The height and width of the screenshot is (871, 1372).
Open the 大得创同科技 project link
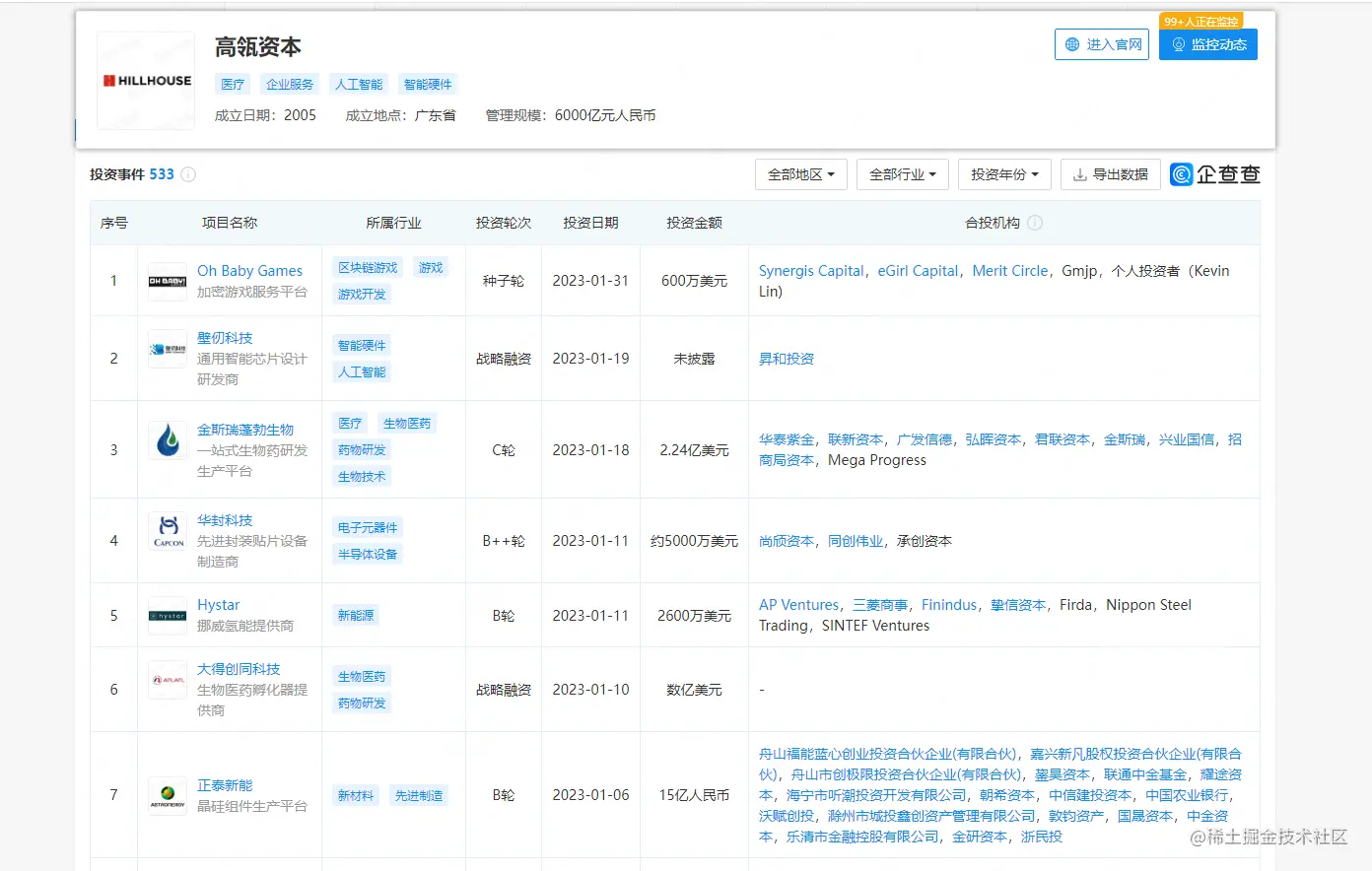(239, 669)
